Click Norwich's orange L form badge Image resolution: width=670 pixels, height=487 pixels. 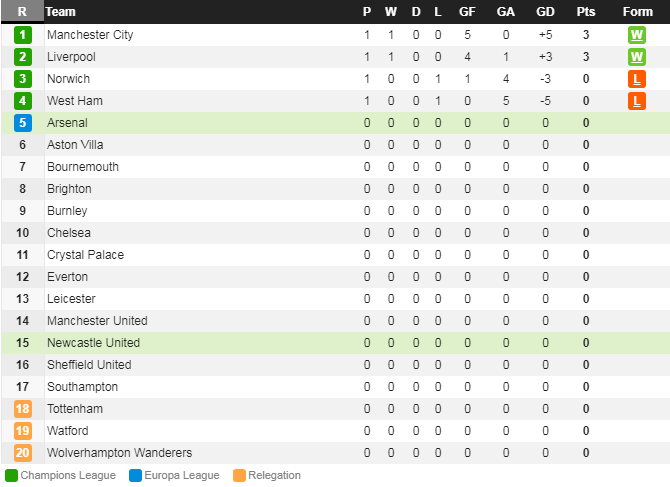637,79
